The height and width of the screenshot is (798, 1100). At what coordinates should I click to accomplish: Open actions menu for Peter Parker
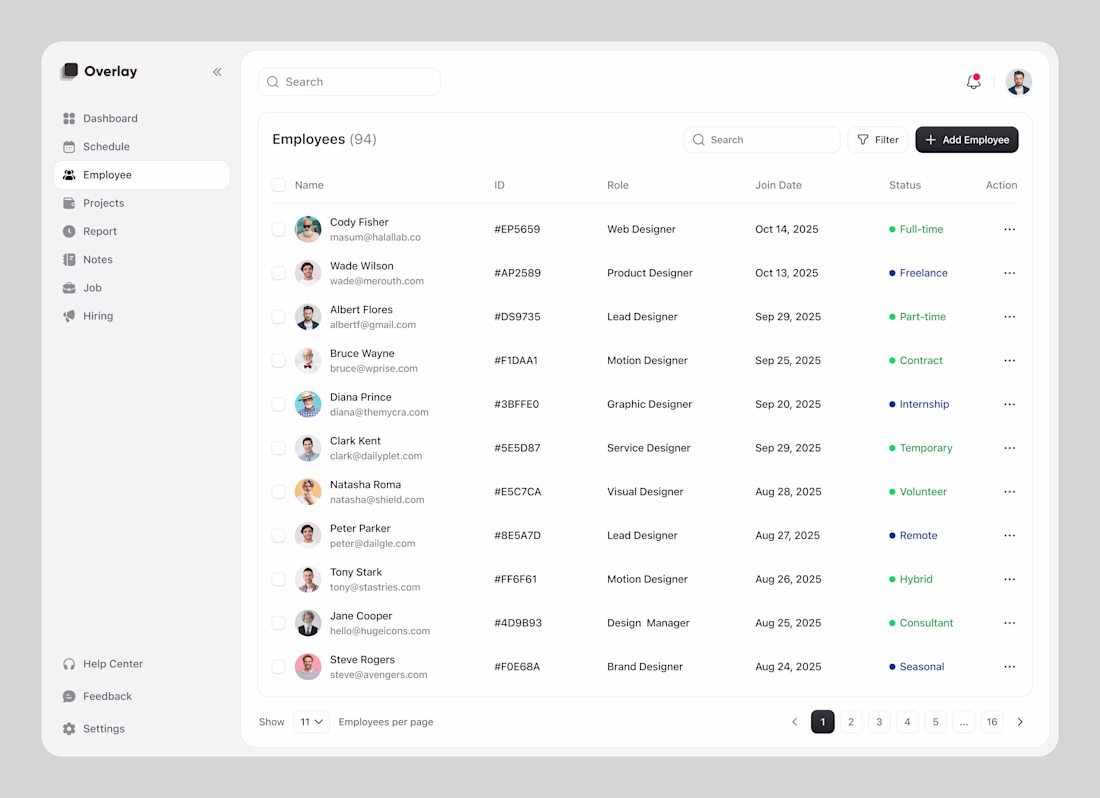tap(1009, 536)
